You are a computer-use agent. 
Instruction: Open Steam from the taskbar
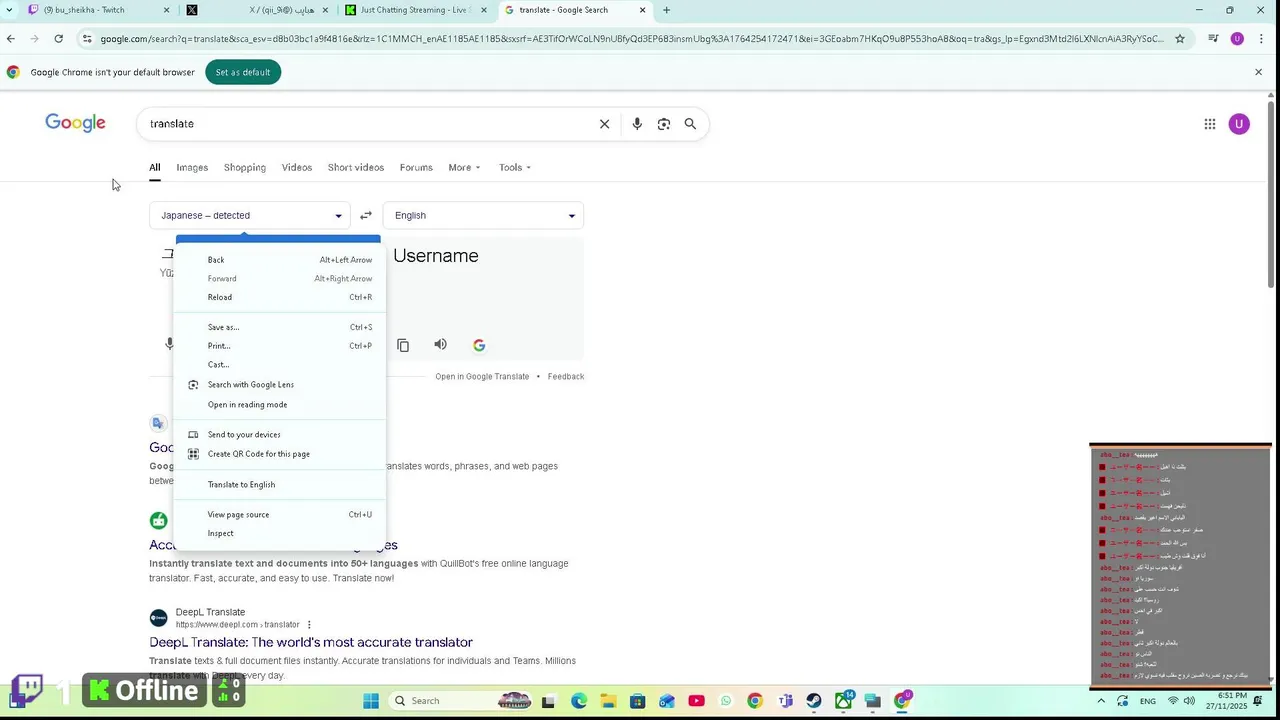(814, 700)
